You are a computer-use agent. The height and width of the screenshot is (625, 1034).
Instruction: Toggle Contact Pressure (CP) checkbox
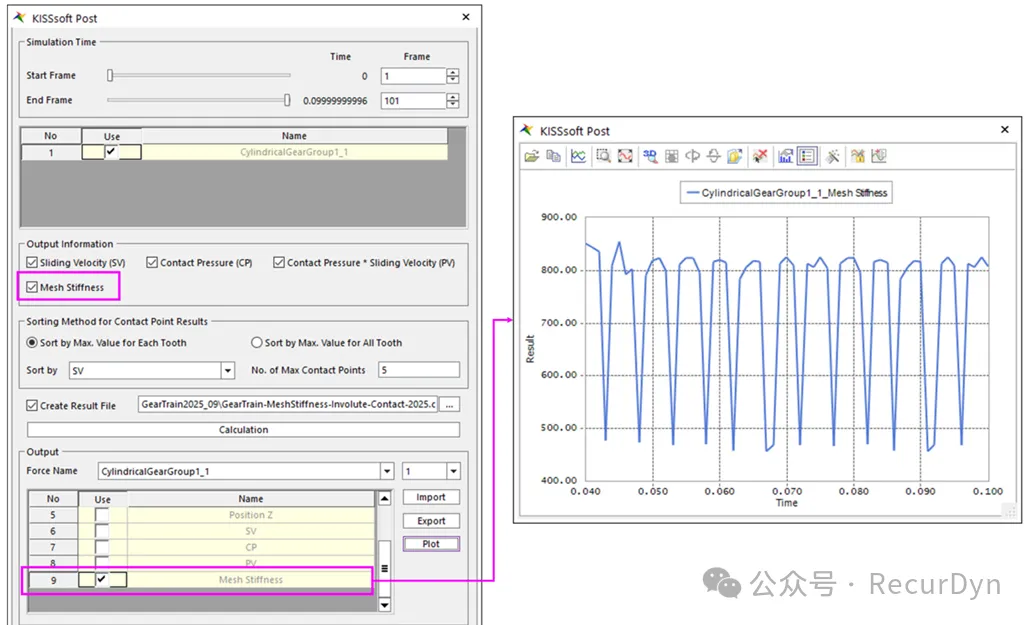[x=152, y=262]
